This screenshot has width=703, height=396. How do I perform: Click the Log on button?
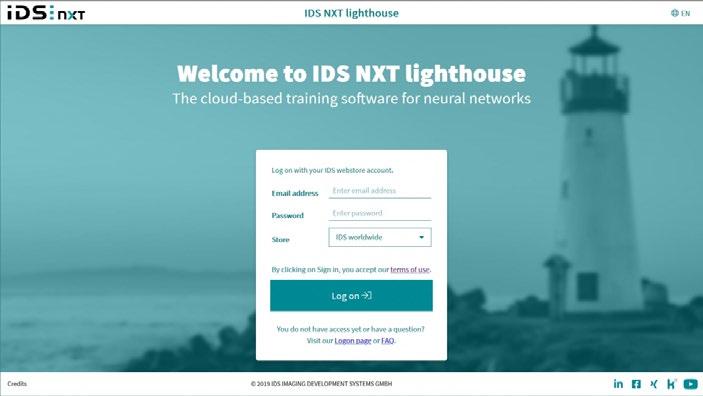[x=352, y=296]
